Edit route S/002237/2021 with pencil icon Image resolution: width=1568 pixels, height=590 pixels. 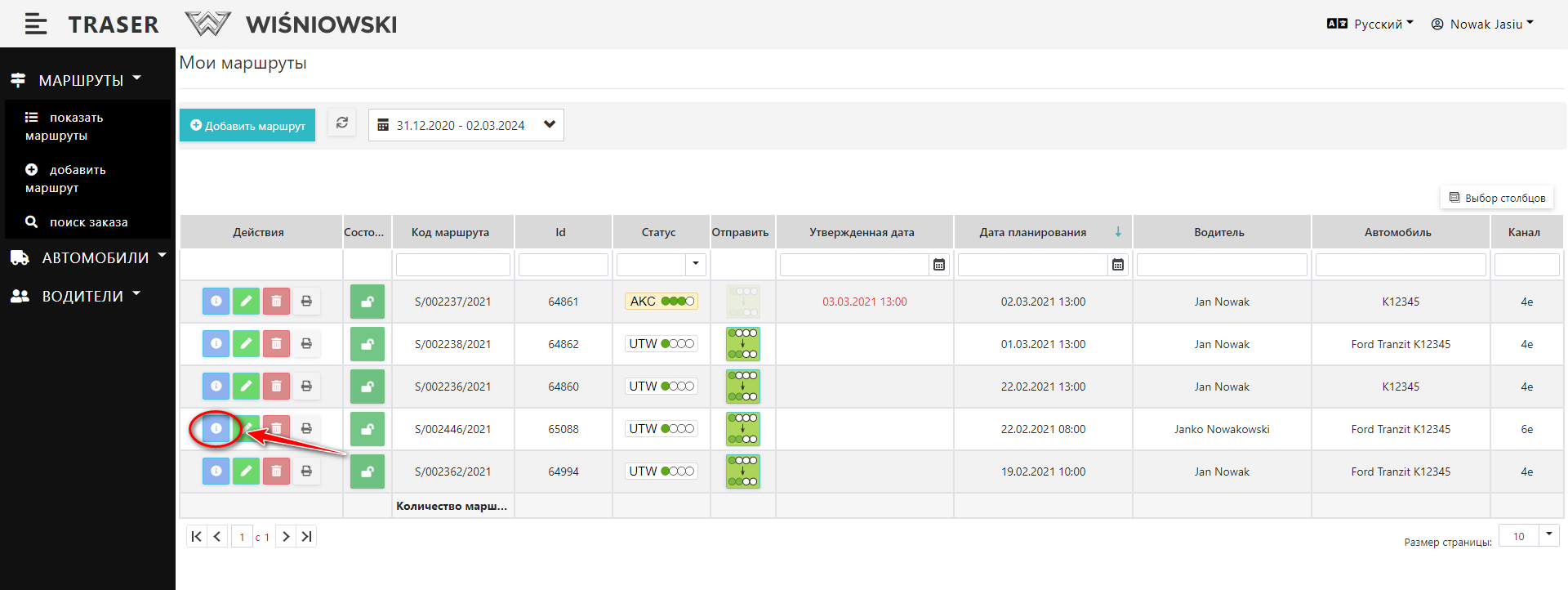(246, 302)
